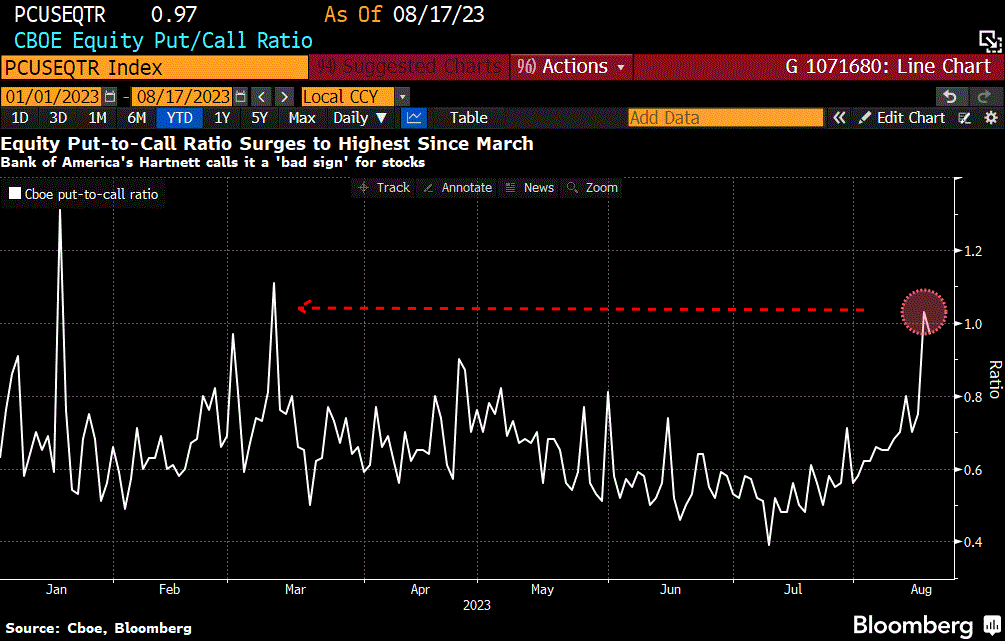Open Suggested Charts menu

click(409, 67)
